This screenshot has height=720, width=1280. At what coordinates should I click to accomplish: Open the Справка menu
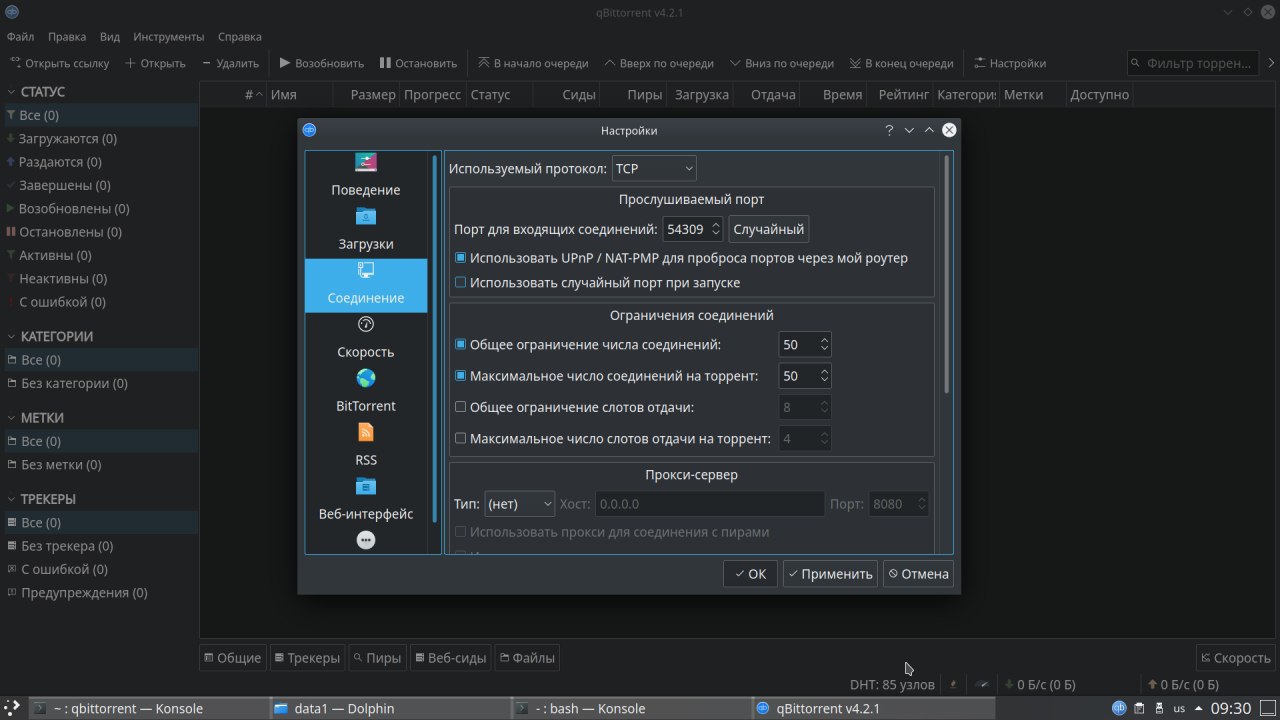pyautogui.click(x=240, y=37)
